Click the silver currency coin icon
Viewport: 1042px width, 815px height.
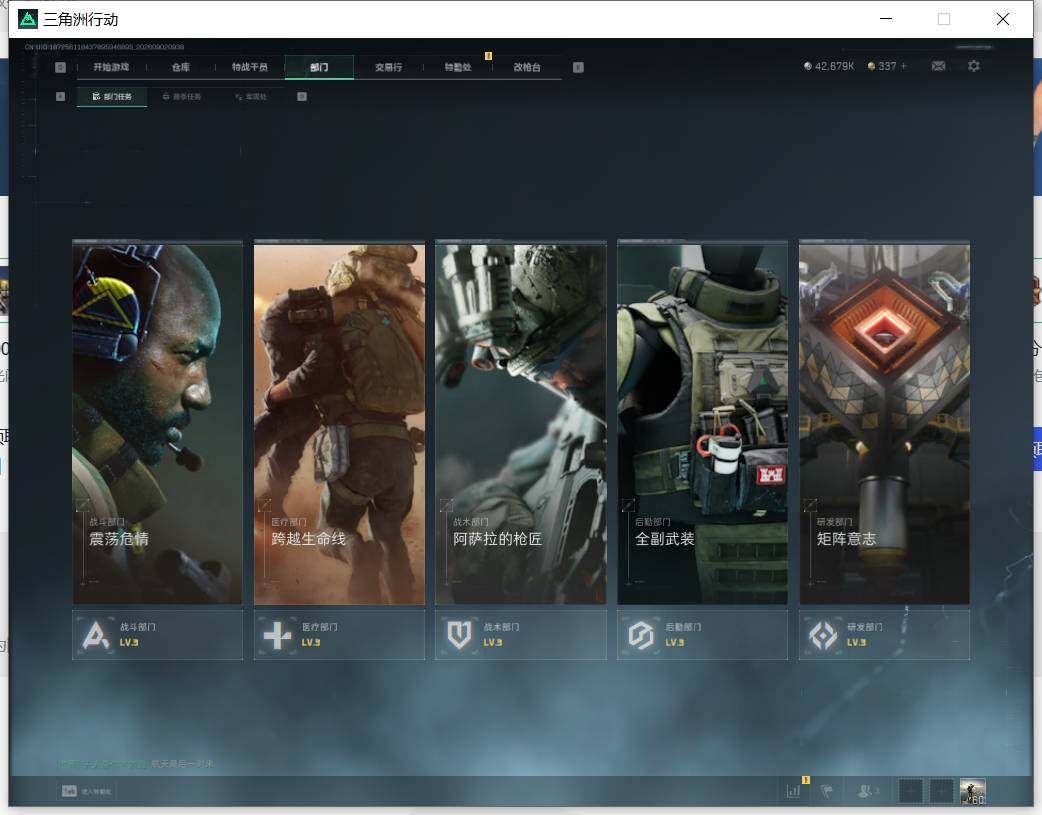[807, 66]
